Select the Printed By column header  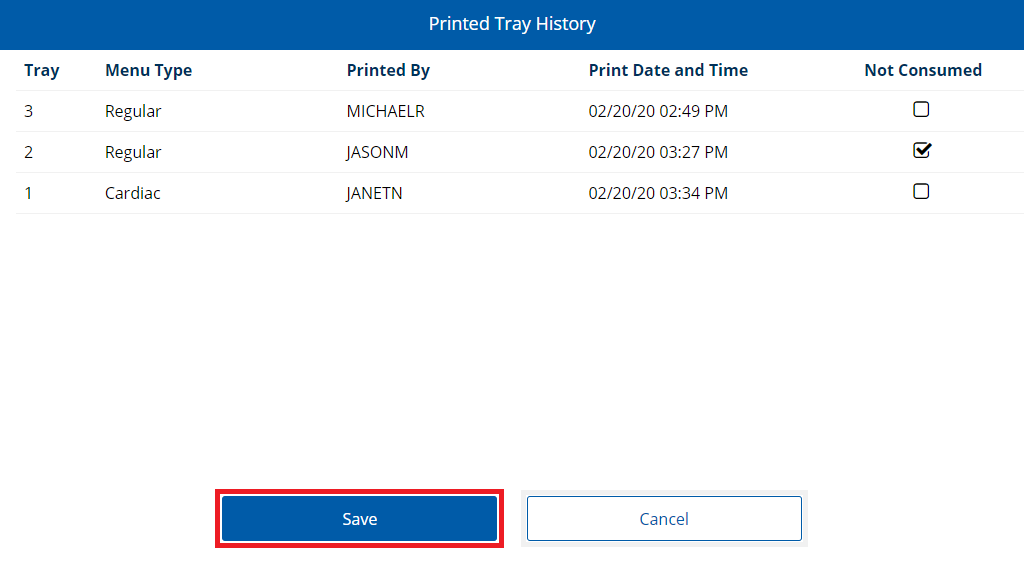click(x=388, y=70)
